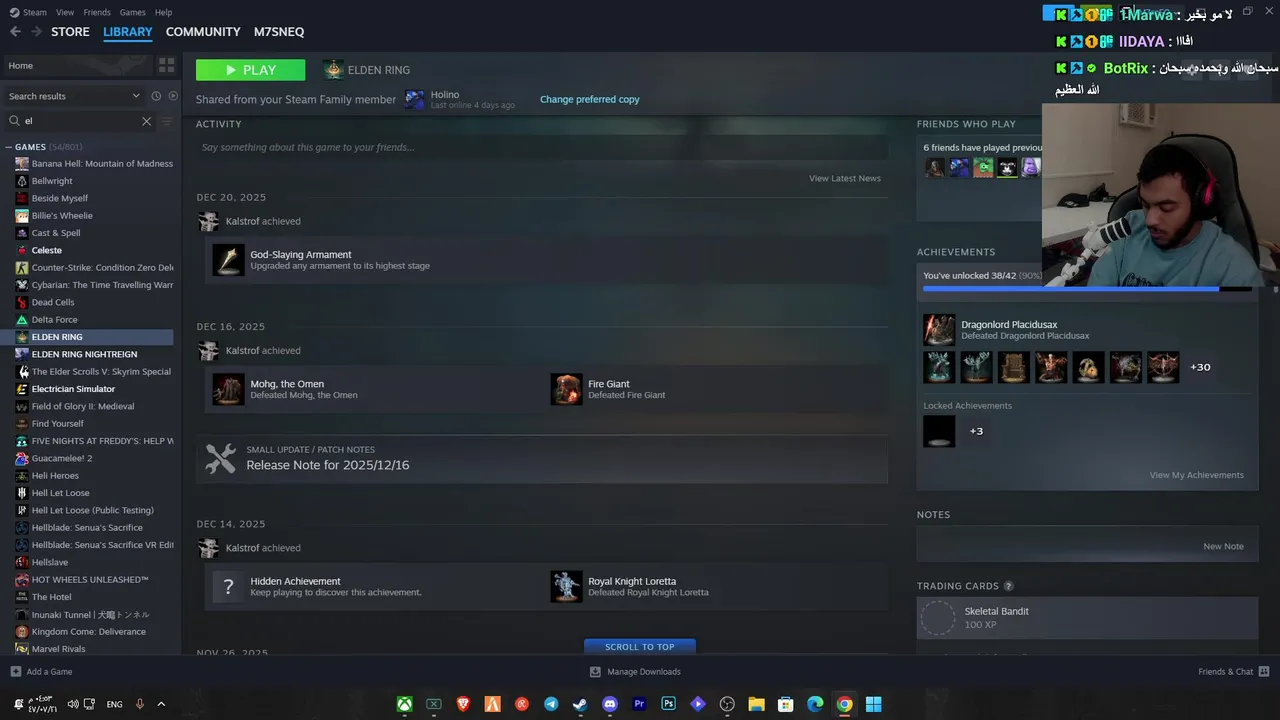
Task: Open Premiere Pro in taskbar
Action: [639, 704]
